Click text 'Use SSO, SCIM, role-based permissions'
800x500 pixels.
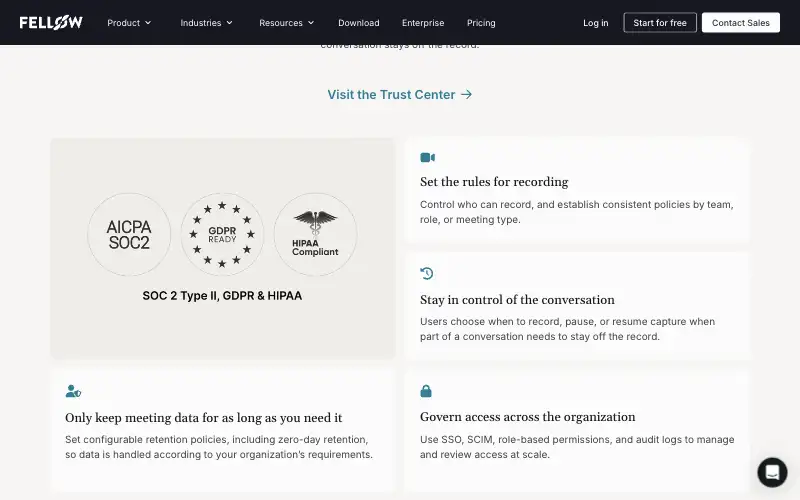tap(516, 439)
